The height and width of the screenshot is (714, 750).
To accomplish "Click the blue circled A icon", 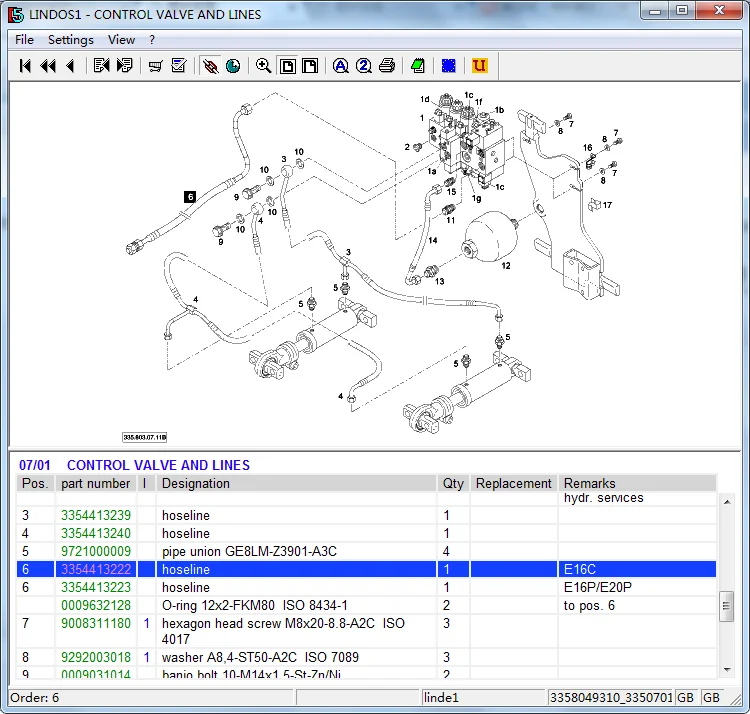I will point(341,66).
